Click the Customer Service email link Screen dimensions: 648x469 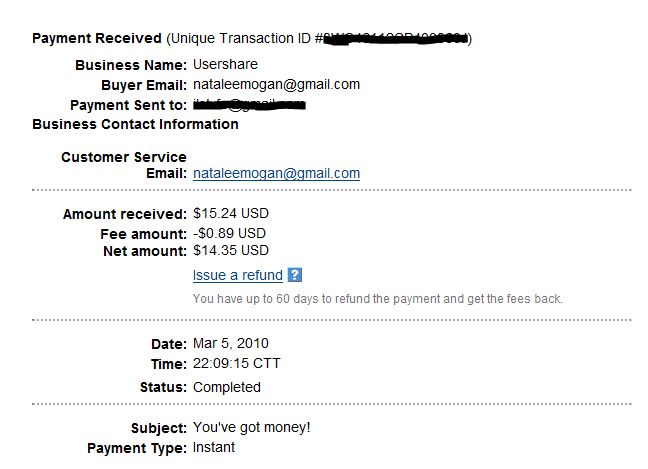[x=276, y=173]
